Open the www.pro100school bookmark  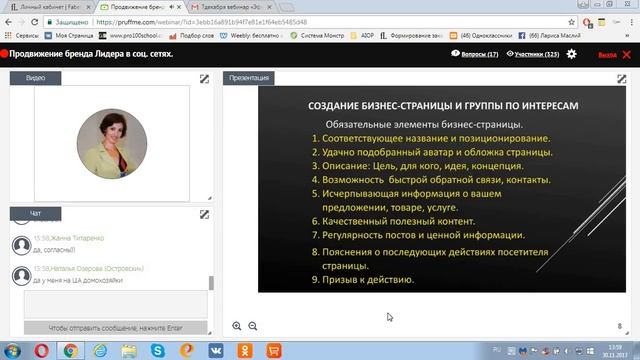pyautogui.click(x=131, y=36)
